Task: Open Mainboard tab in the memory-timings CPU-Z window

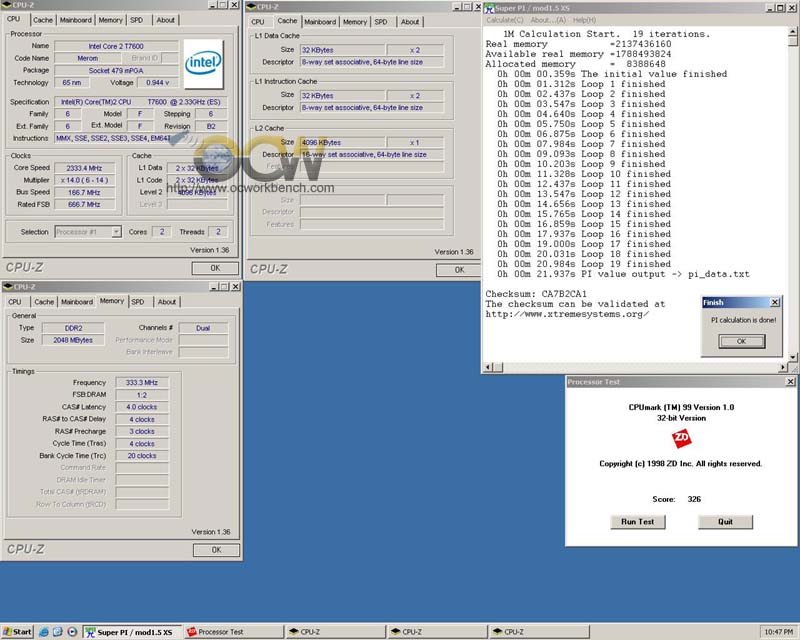Action: (77, 302)
